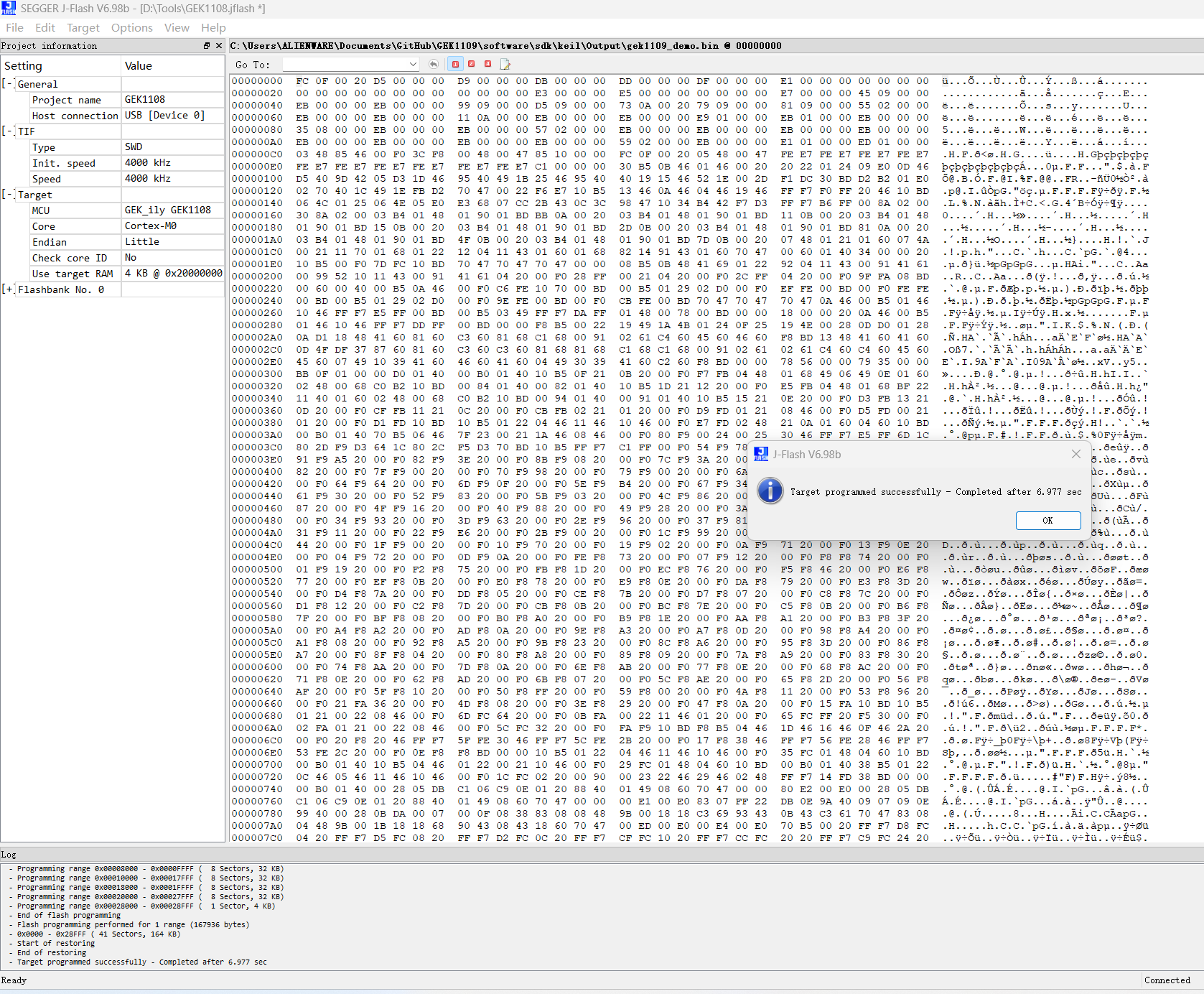Click OK in the success dialog
Viewport: 1204px width, 994px height.
pyautogui.click(x=1047, y=521)
